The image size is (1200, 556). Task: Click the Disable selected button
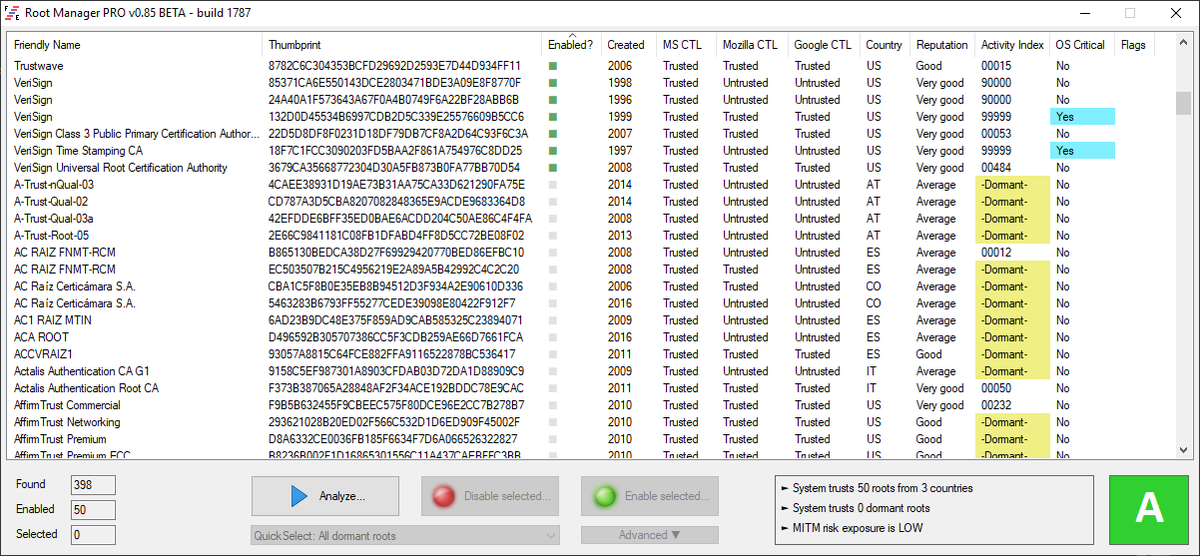pos(490,496)
